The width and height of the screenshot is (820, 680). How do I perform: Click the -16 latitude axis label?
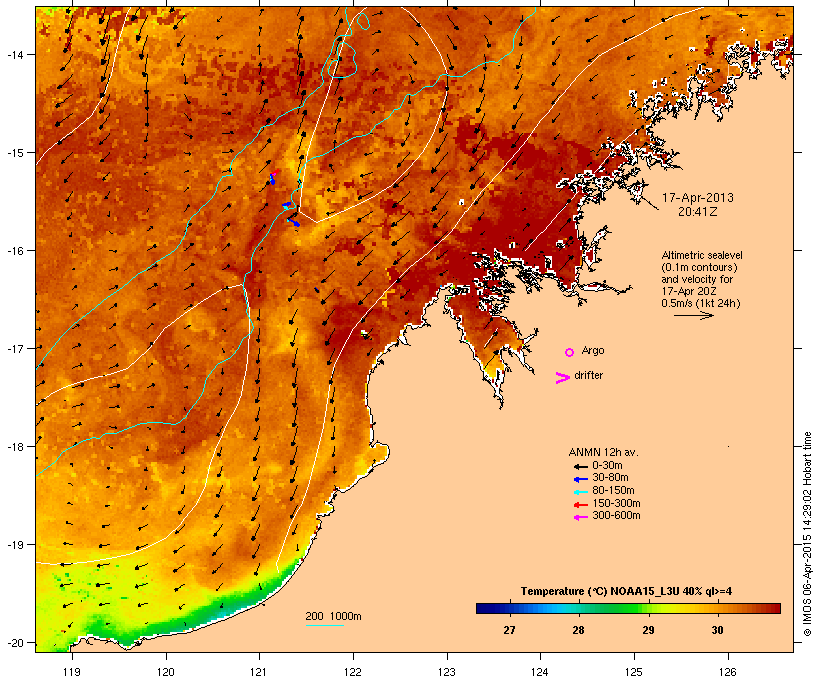tap(14, 251)
